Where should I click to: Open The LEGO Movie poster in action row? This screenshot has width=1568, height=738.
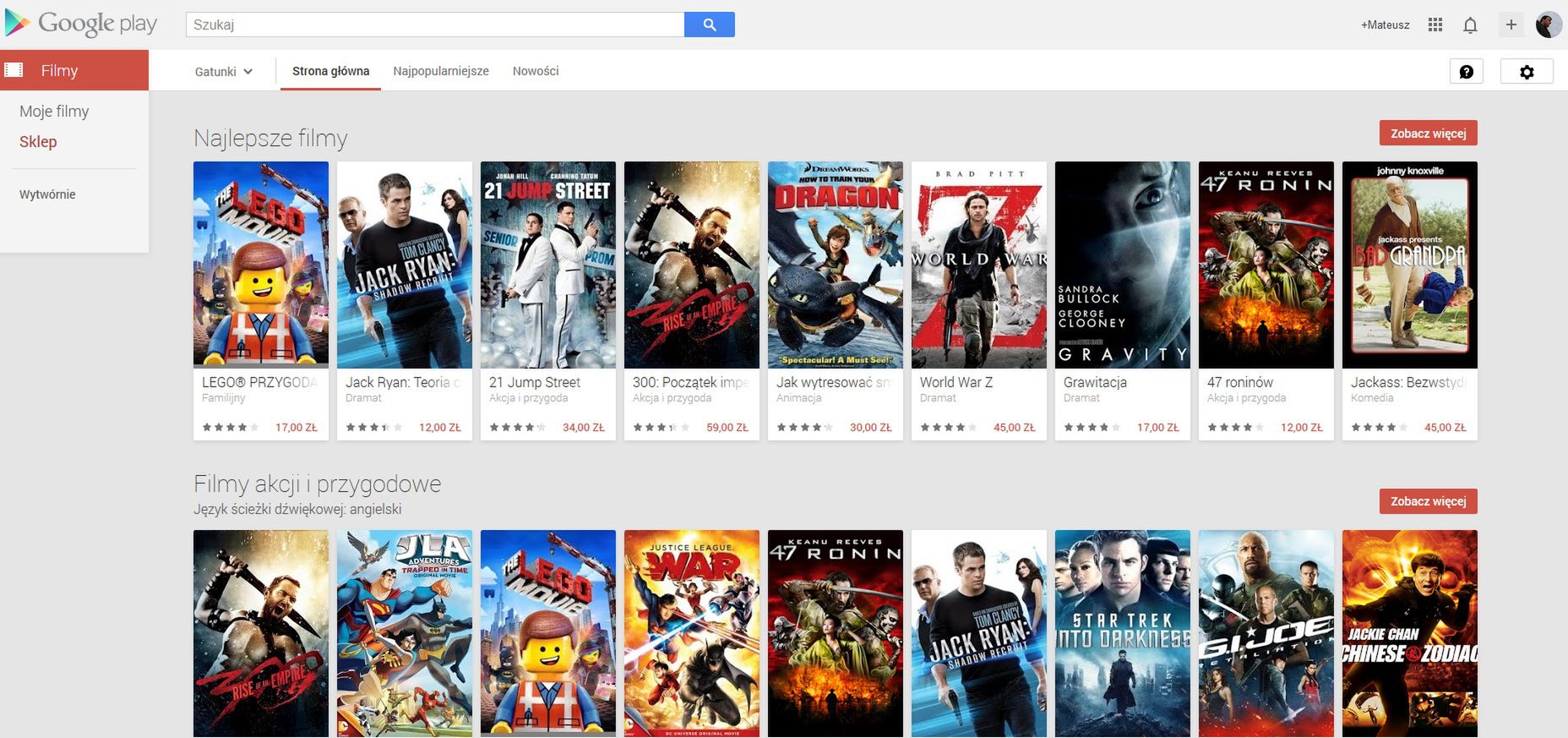pos(548,633)
